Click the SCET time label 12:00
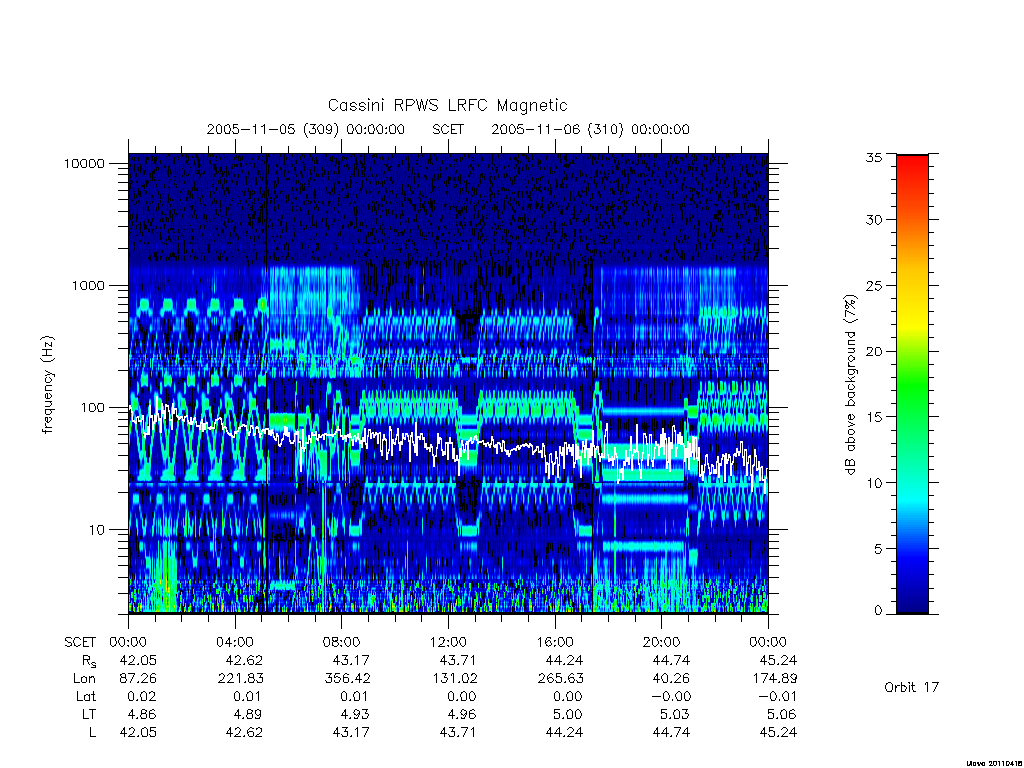This screenshot has width=1024, height=768. click(448, 643)
